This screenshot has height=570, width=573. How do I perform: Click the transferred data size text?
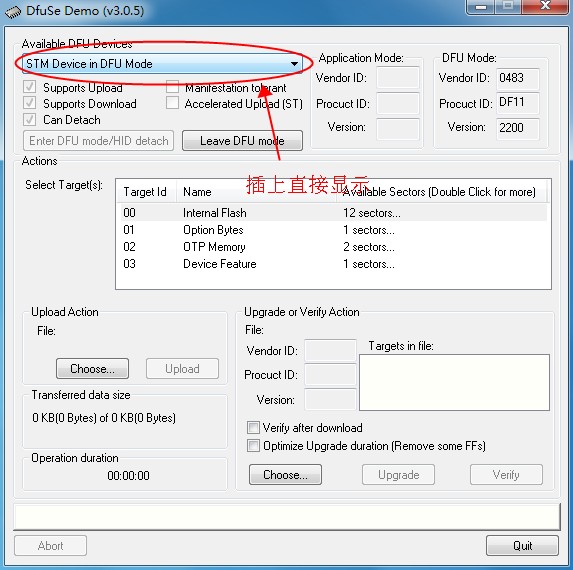click(104, 418)
